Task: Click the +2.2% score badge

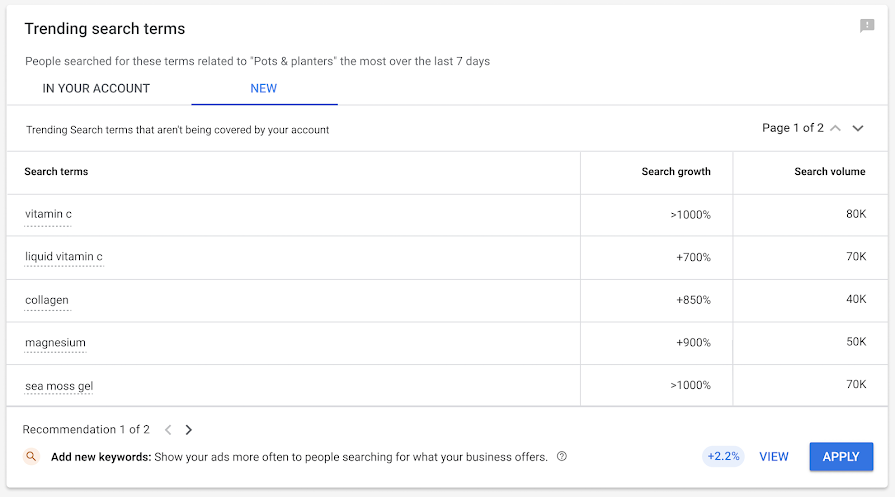Action: click(723, 457)
